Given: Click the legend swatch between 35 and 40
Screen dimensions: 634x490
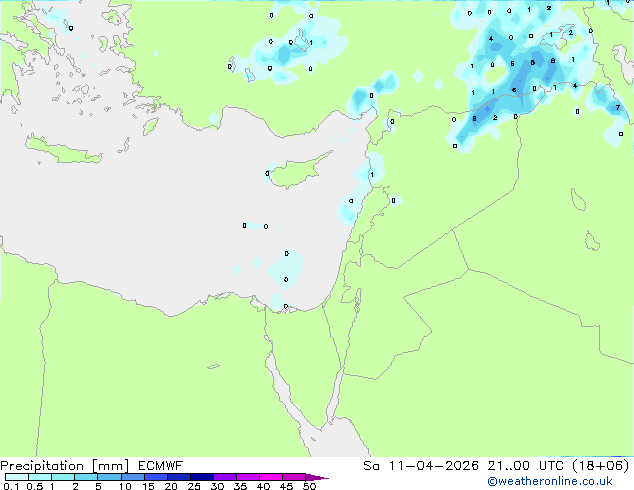Looking at the screenshot, I should coord(247,477).
